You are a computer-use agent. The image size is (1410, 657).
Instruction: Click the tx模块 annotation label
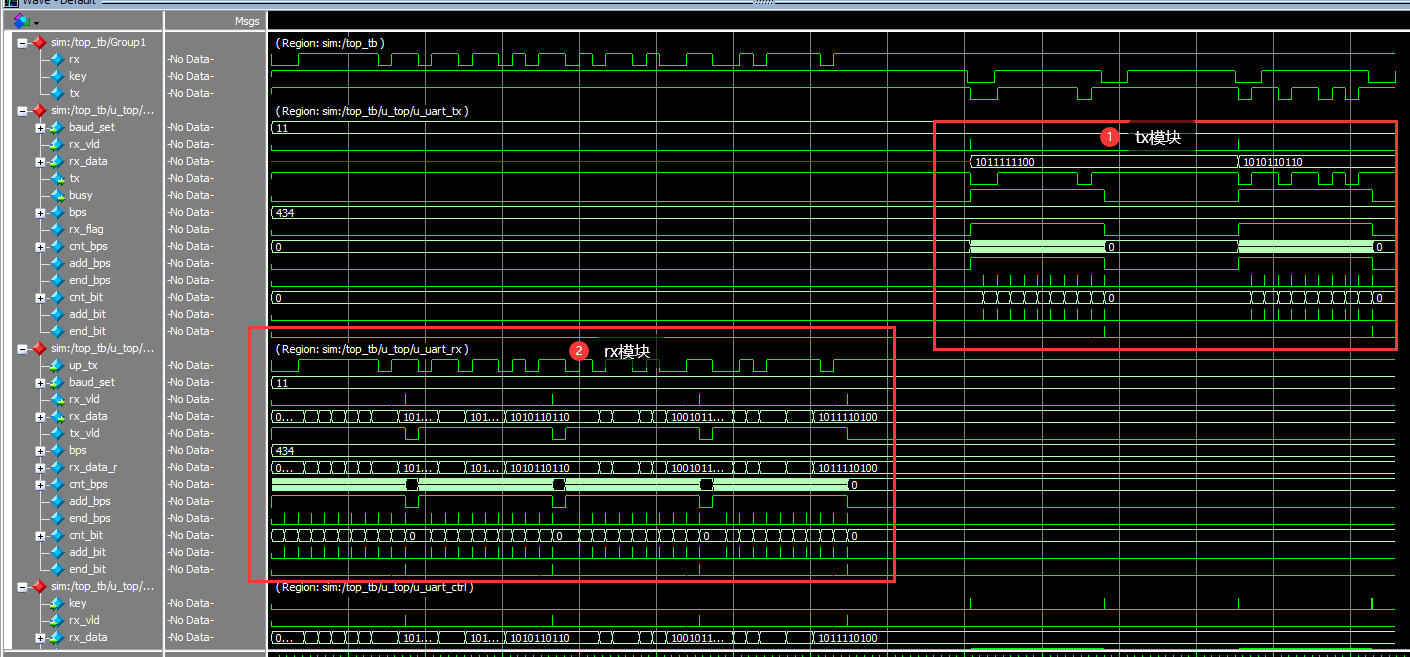point(1157,138)
